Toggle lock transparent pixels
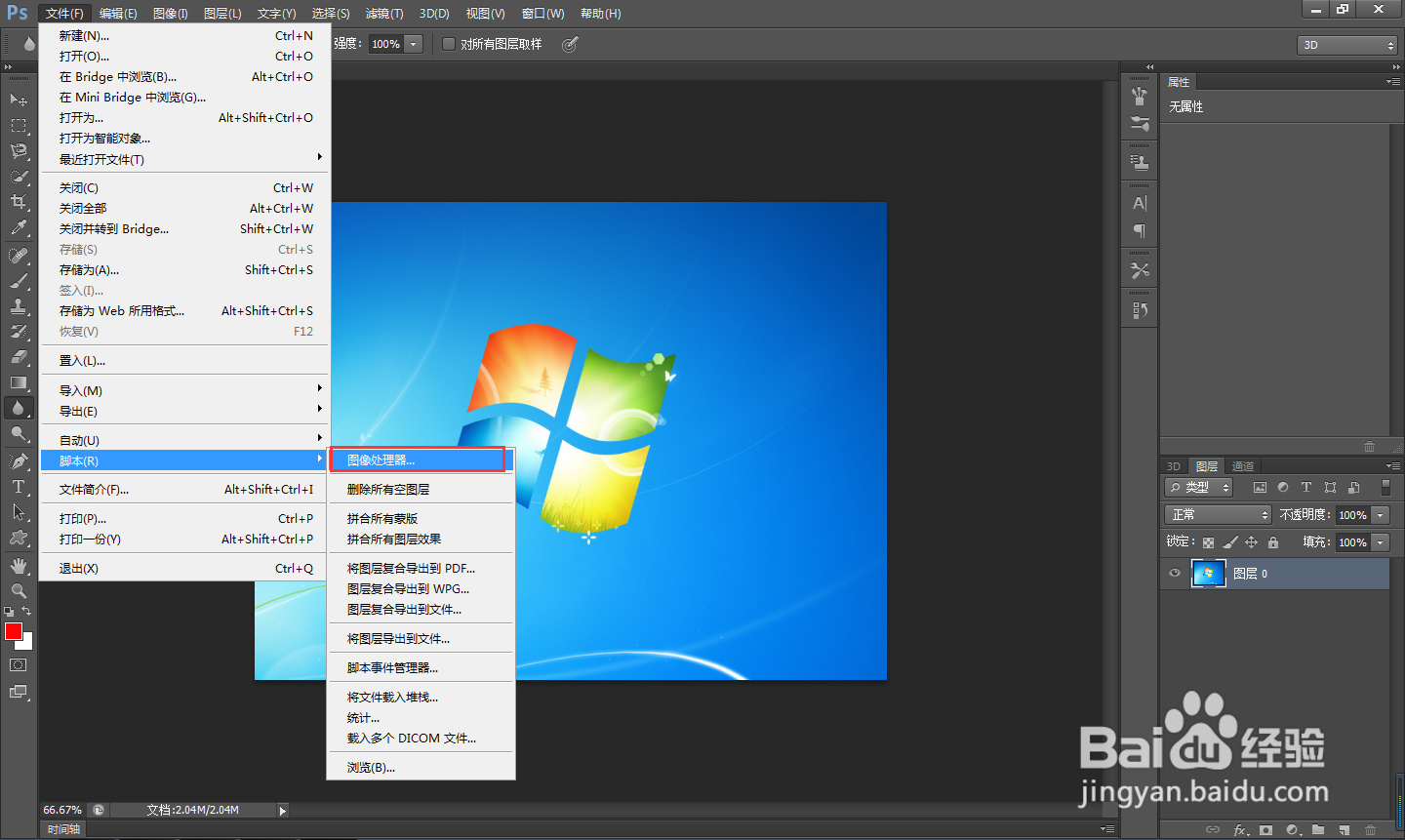 pos(1208,542)
